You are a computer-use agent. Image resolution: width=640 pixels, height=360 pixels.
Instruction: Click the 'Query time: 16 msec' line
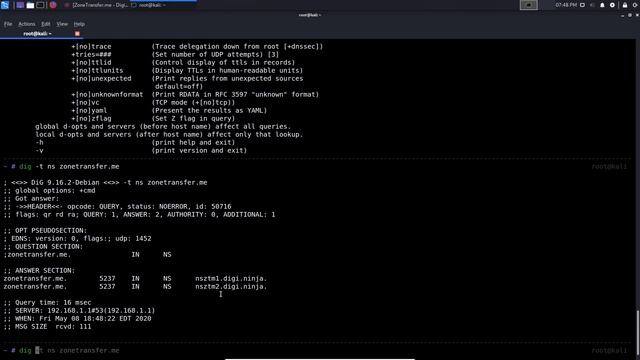pos(47,302)
